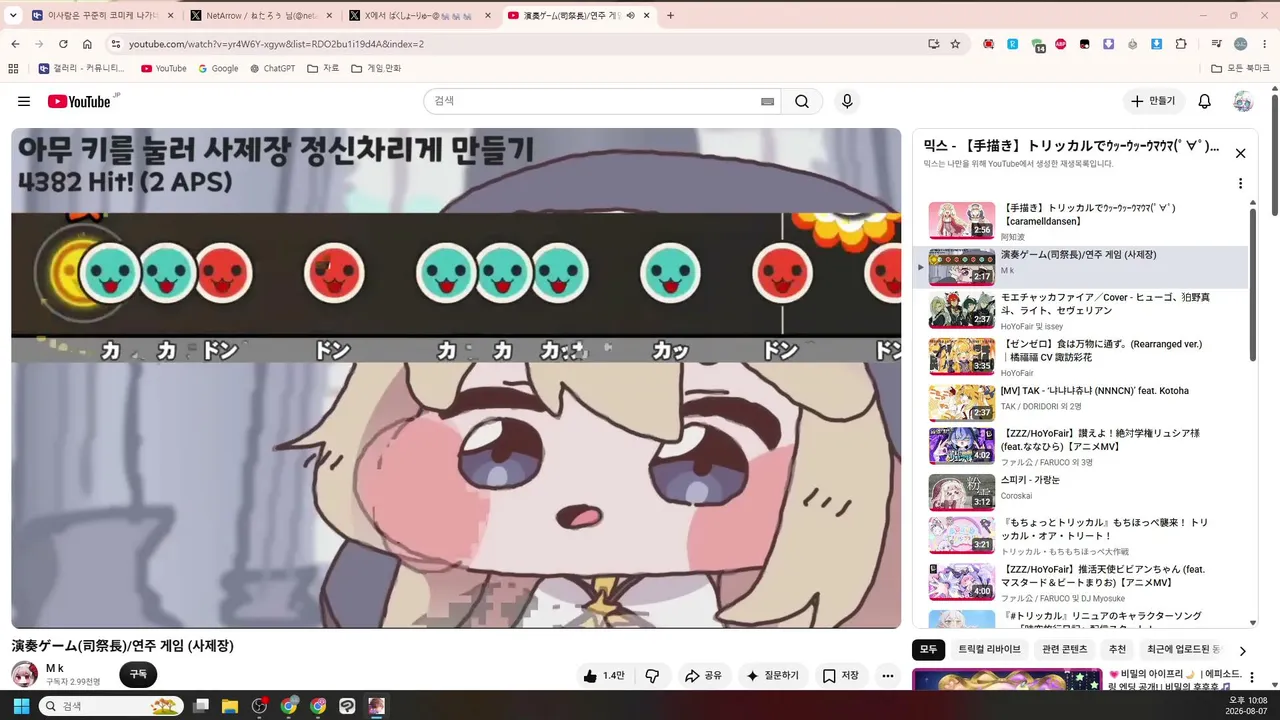This screenshot has height=720, width=1280.
Task: Install app icon in the address bar
Action: [933, 44]
